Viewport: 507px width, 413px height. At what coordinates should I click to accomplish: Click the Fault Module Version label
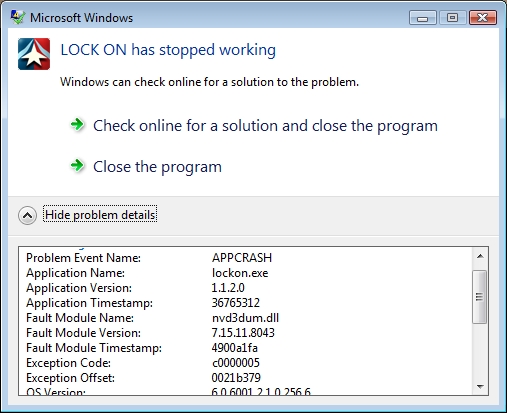click(x=83, y=333)
